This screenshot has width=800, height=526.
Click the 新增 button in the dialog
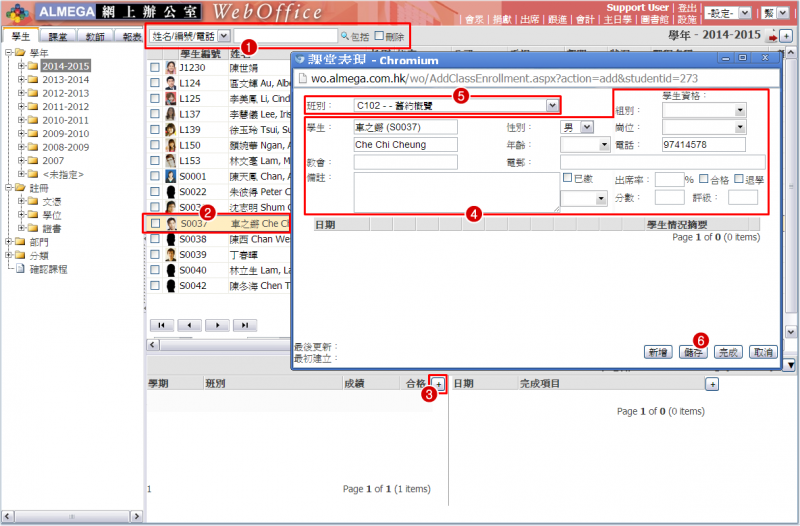coord(658,352)
